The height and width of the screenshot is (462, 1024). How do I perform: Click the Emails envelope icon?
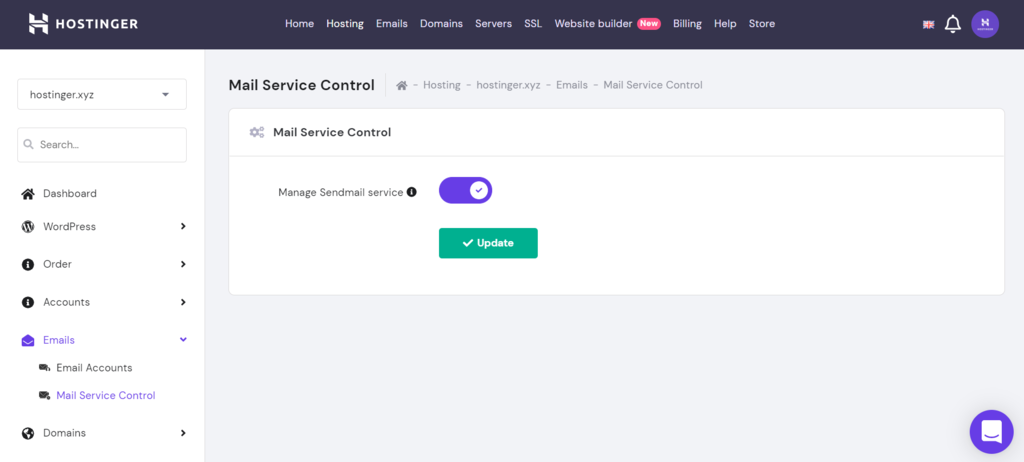[27, 340]
